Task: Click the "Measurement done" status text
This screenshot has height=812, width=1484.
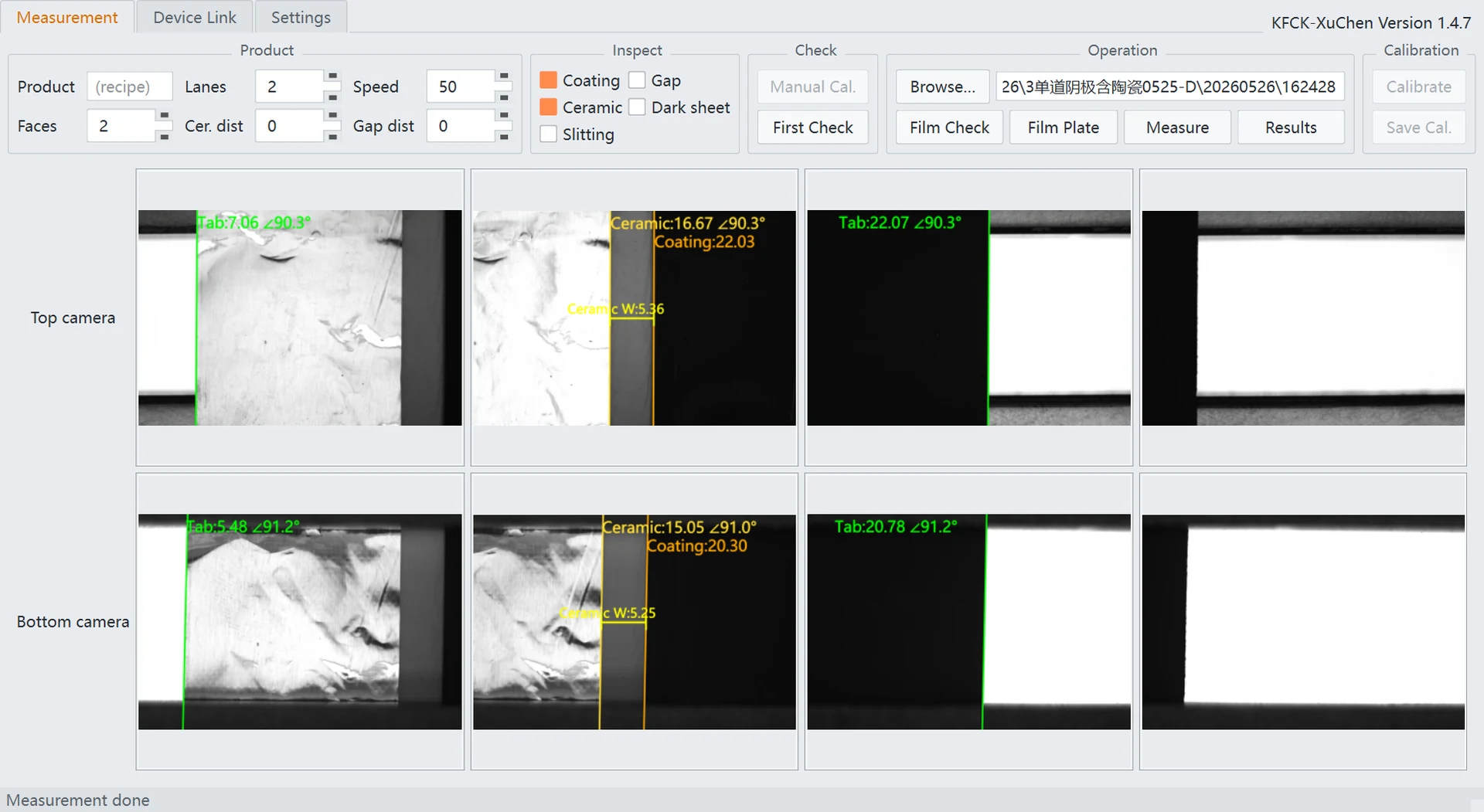Action: pos(78,800)
